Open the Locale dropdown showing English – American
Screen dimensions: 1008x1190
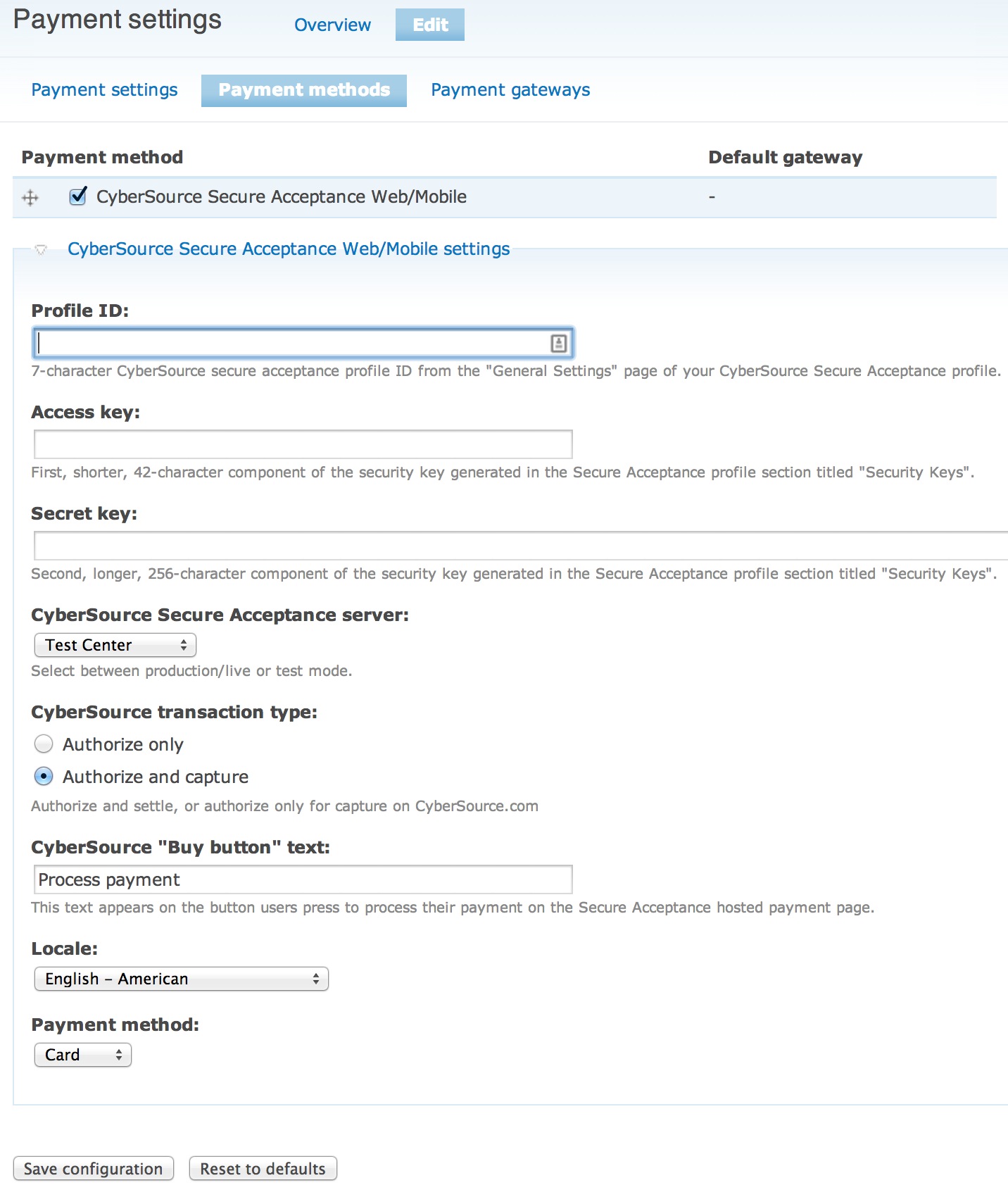[x=181, y=979]
